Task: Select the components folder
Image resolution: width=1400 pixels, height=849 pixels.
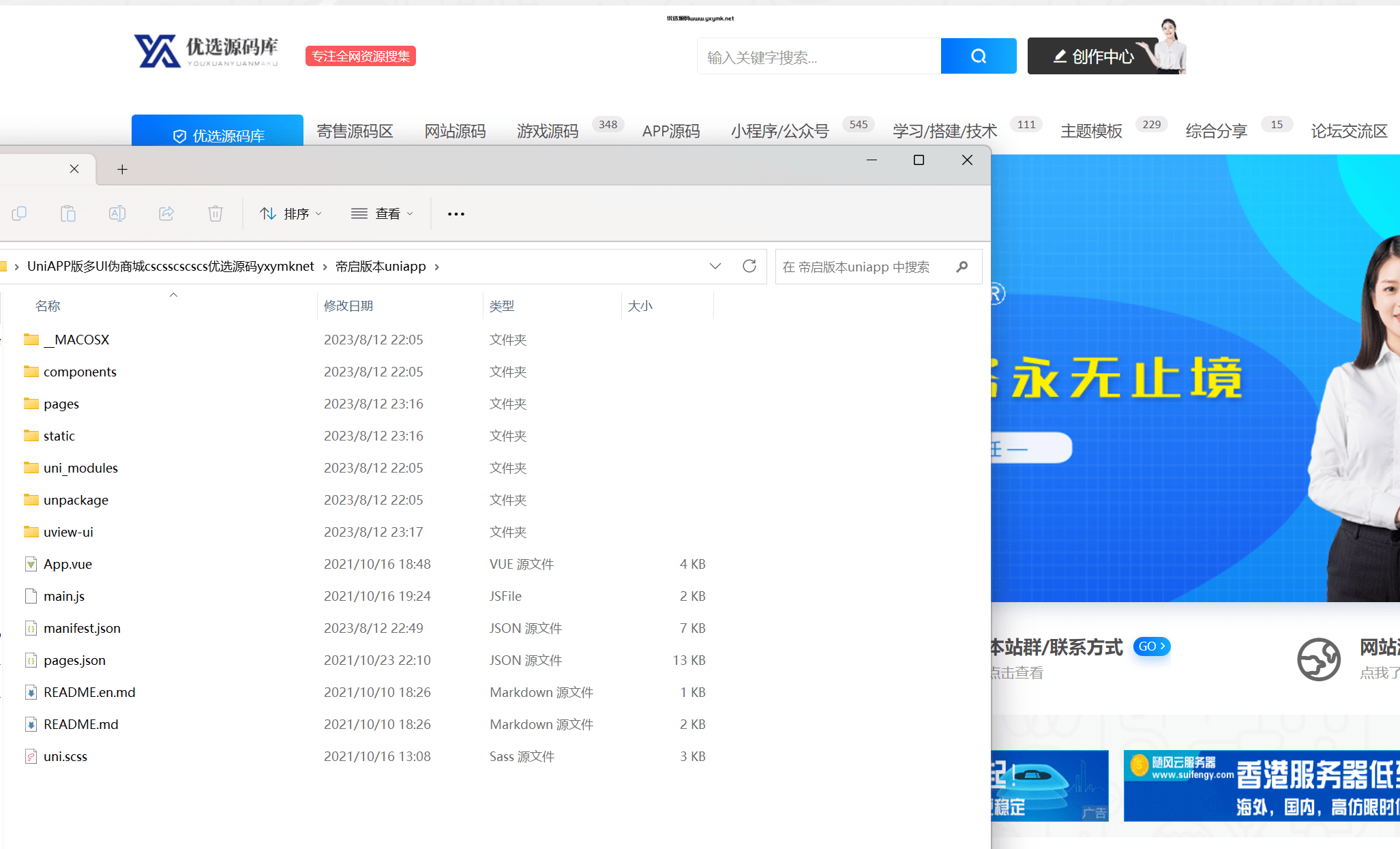Action: [x=80, y=372]
